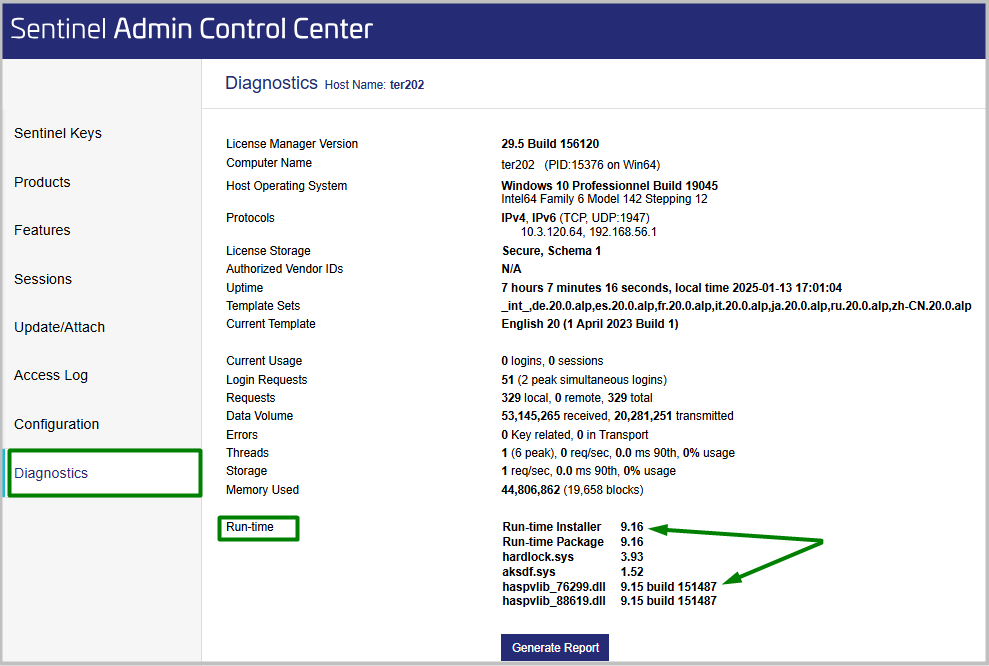Viewport: 989px width, 666px height.
Task: Select the N/A vendor IDs value
Action: (x=512, y=269)
